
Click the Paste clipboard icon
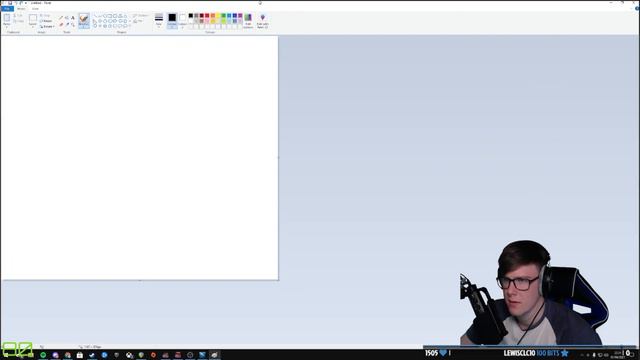coord(7,18)
